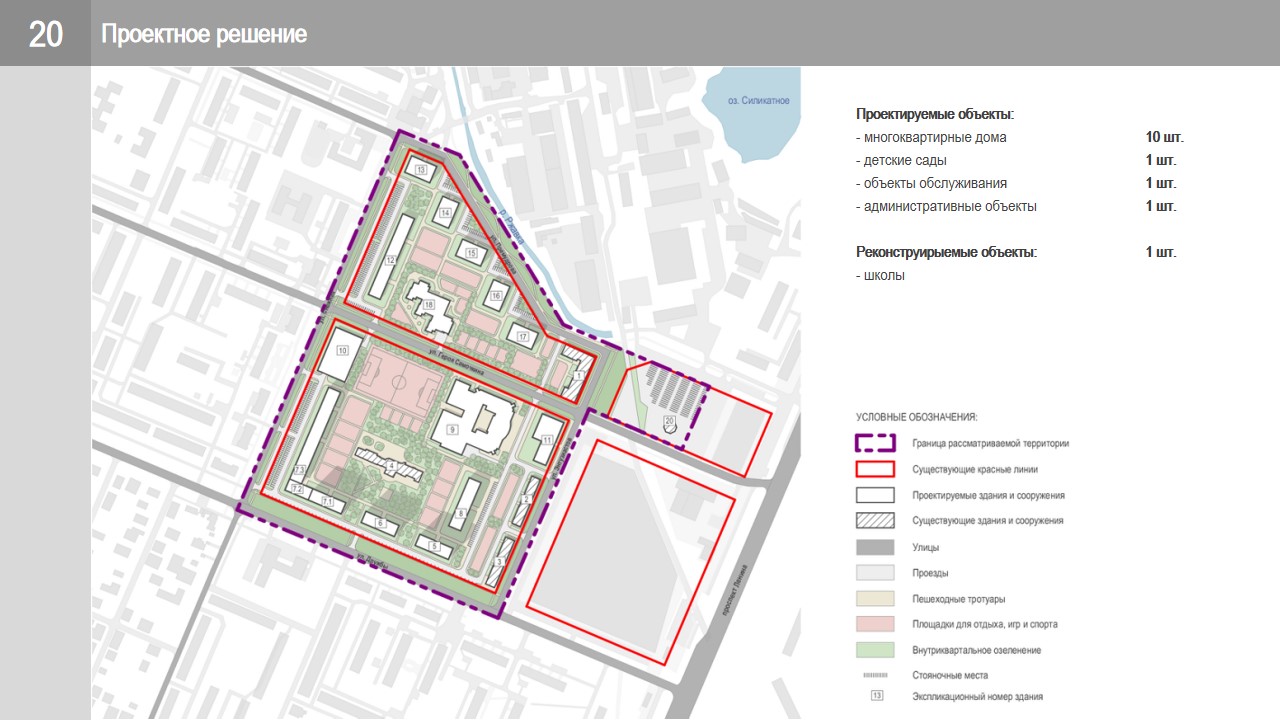The height and width of the screenshot is (720, 1280).
Task: Select building number 10 on the map
Action: pyautogui.click(x=342, y=351)
